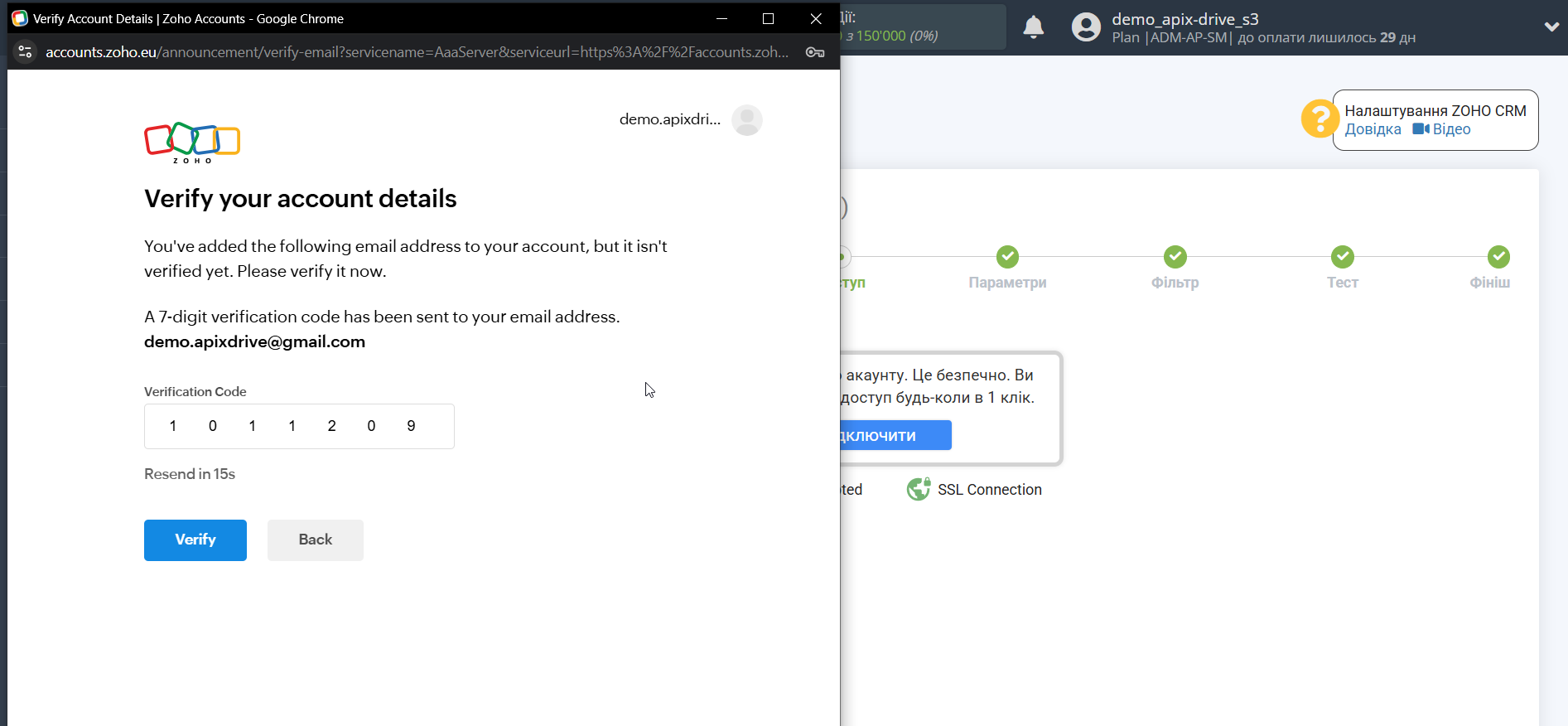The image size is (1568, 726).
Task: Select the Тест step checkmark
Action: pos(1342,257)
